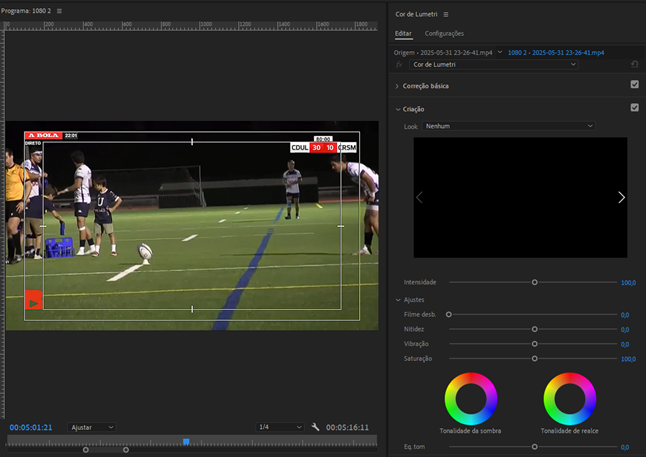Open the wrench settings button

(x=315, y=427)
